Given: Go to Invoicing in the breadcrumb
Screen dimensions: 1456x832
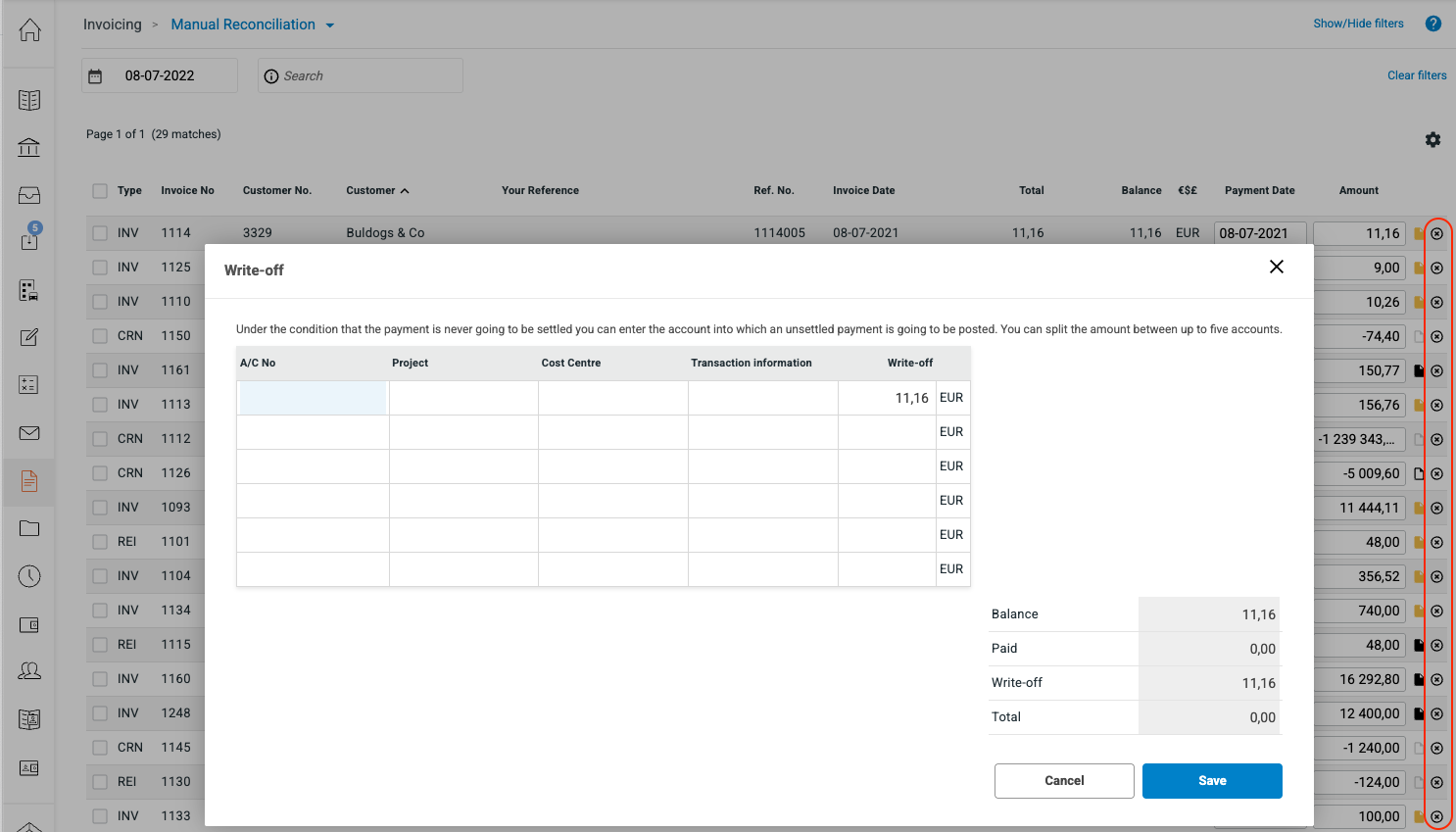Looking at the screenshot, I should 112,24.
